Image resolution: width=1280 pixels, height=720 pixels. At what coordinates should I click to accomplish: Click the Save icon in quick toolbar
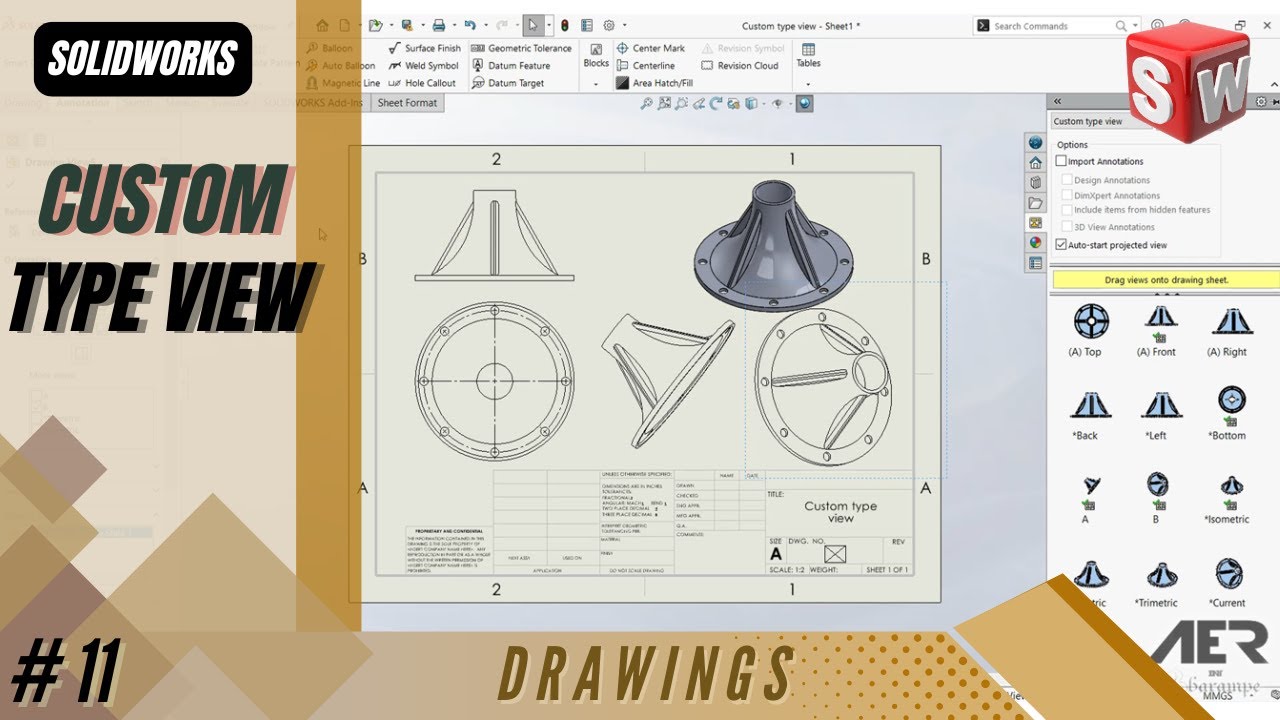coord(407,25)
